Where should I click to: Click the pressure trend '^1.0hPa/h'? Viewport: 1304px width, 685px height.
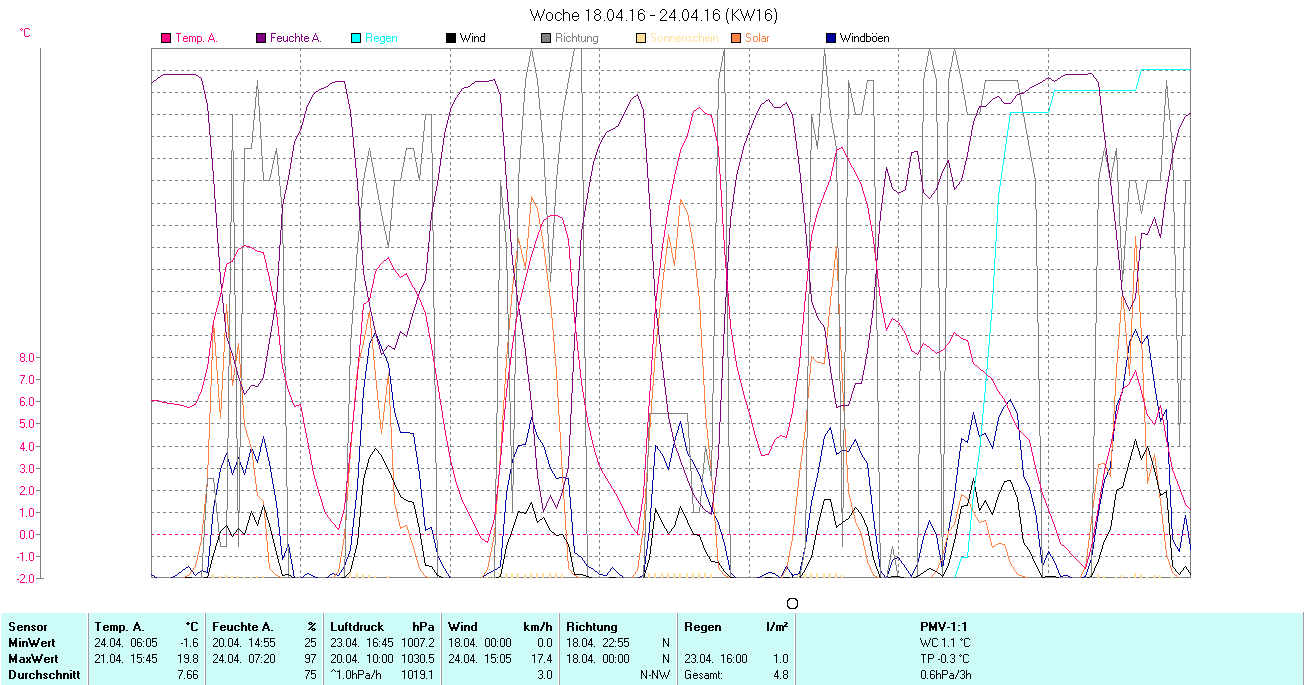(x=358, y=675)
